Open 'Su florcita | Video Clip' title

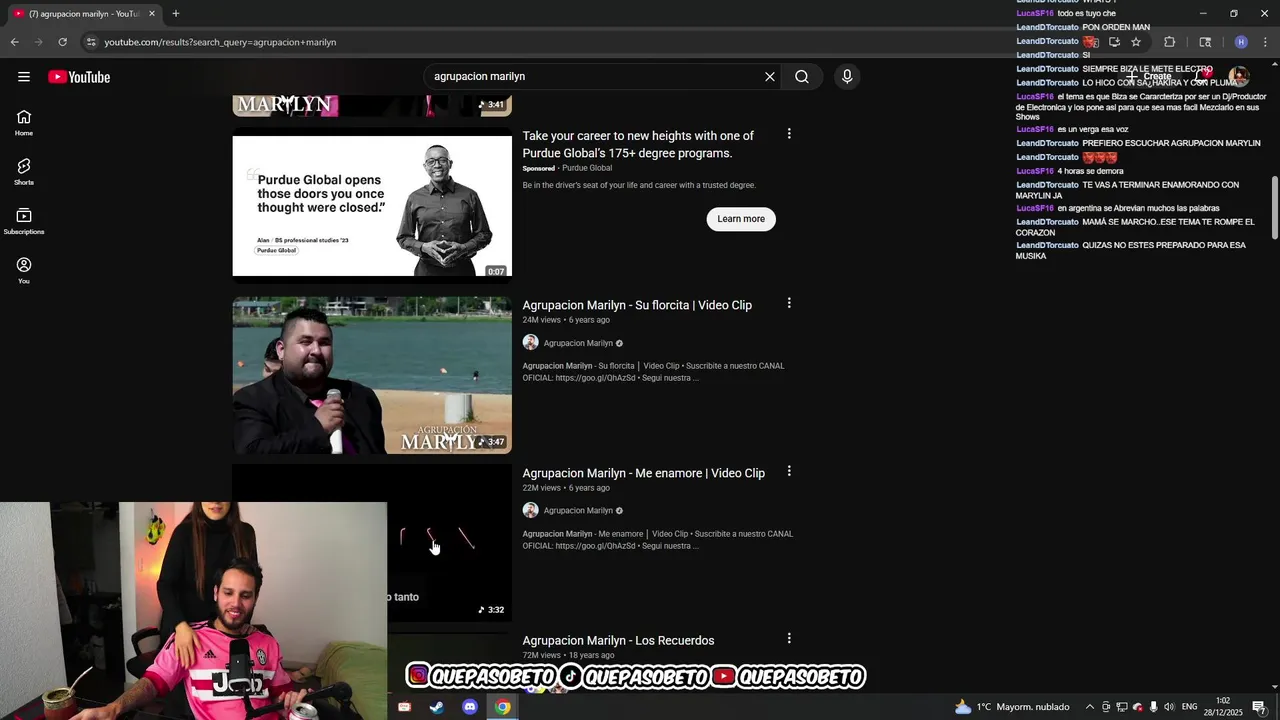point(637,305)
